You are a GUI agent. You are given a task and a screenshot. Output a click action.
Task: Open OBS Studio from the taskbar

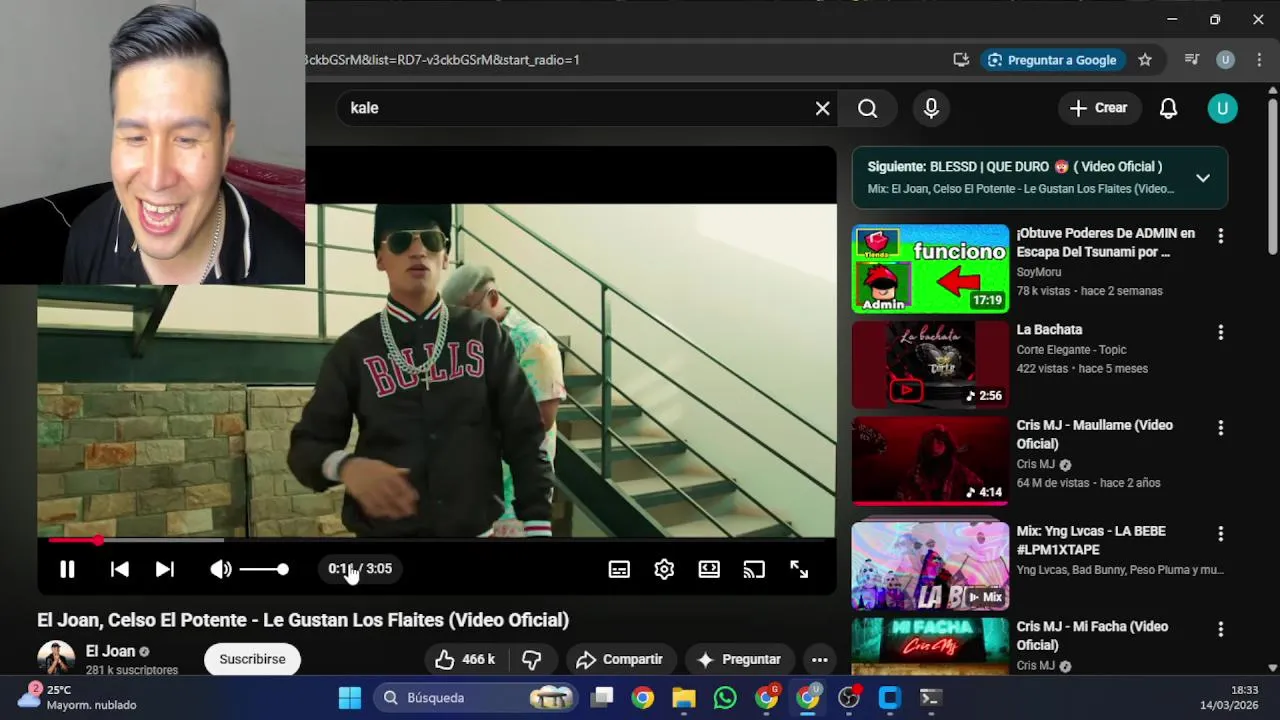[849, 698]
